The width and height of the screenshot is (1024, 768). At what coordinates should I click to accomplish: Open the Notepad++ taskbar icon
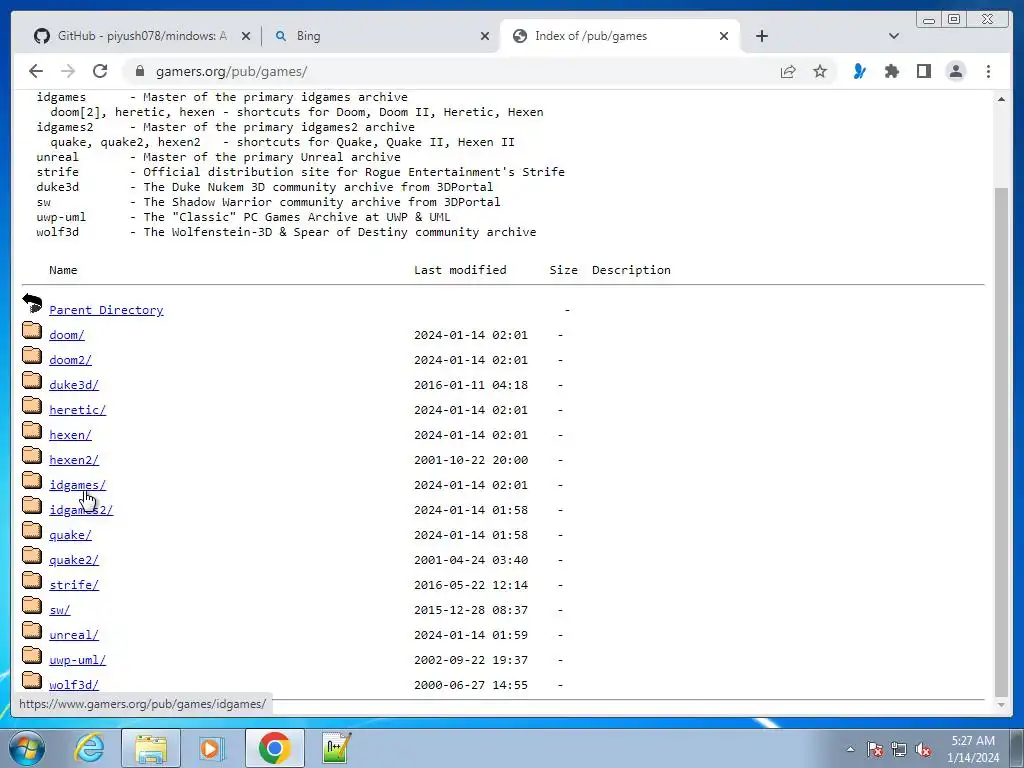coord(337,748)
